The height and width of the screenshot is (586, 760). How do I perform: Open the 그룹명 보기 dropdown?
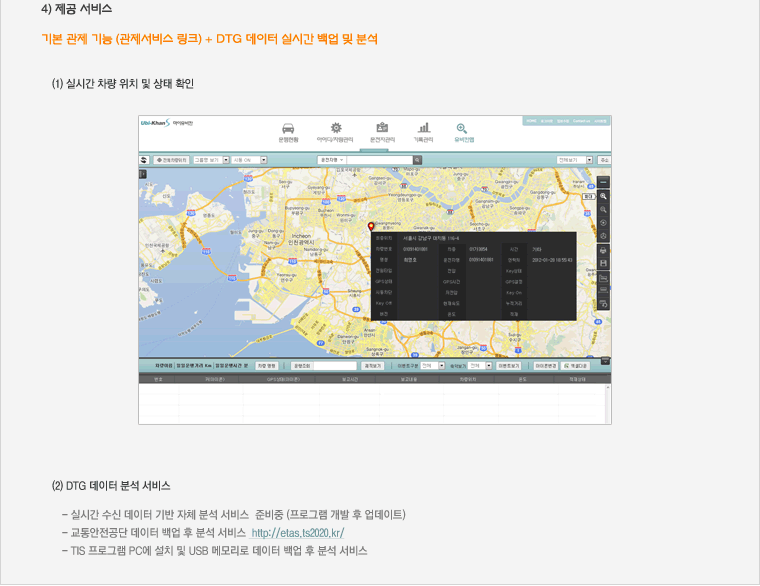pyautogui.click(x=211, y=160)
